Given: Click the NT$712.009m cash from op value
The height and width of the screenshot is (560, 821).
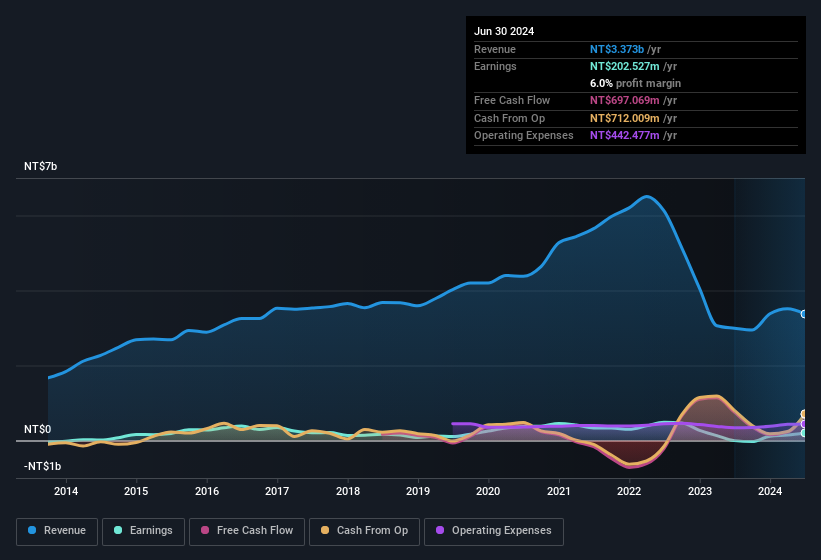Looking at the screenshot, I should [625, 118].
